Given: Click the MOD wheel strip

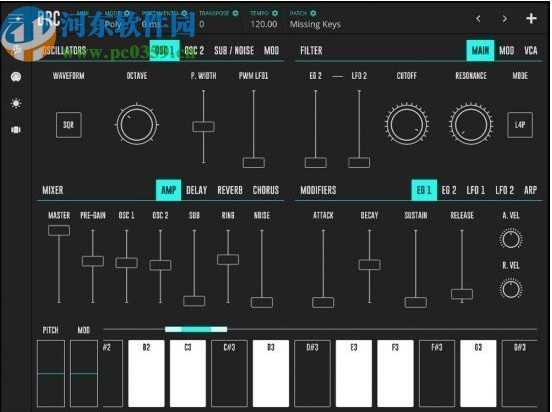Looking at the screenshot, I should tap(84, 374).
